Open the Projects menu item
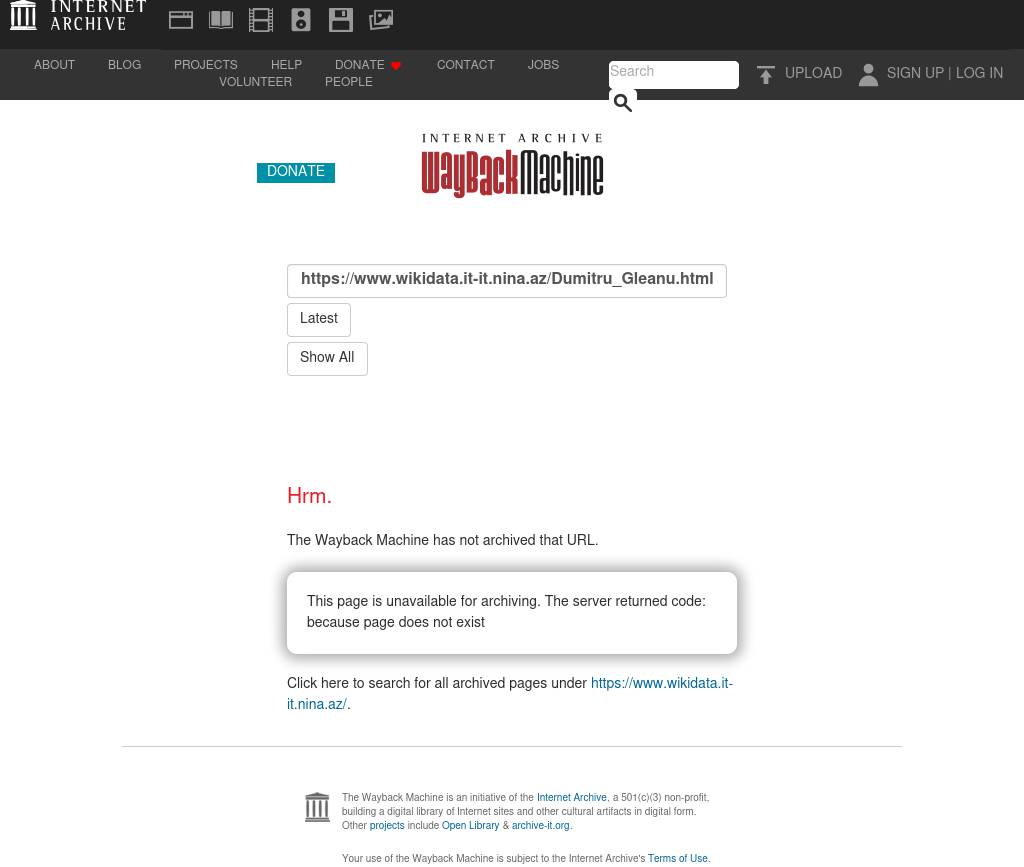This screenshot has height=867, width=1024. pos(205,66)
